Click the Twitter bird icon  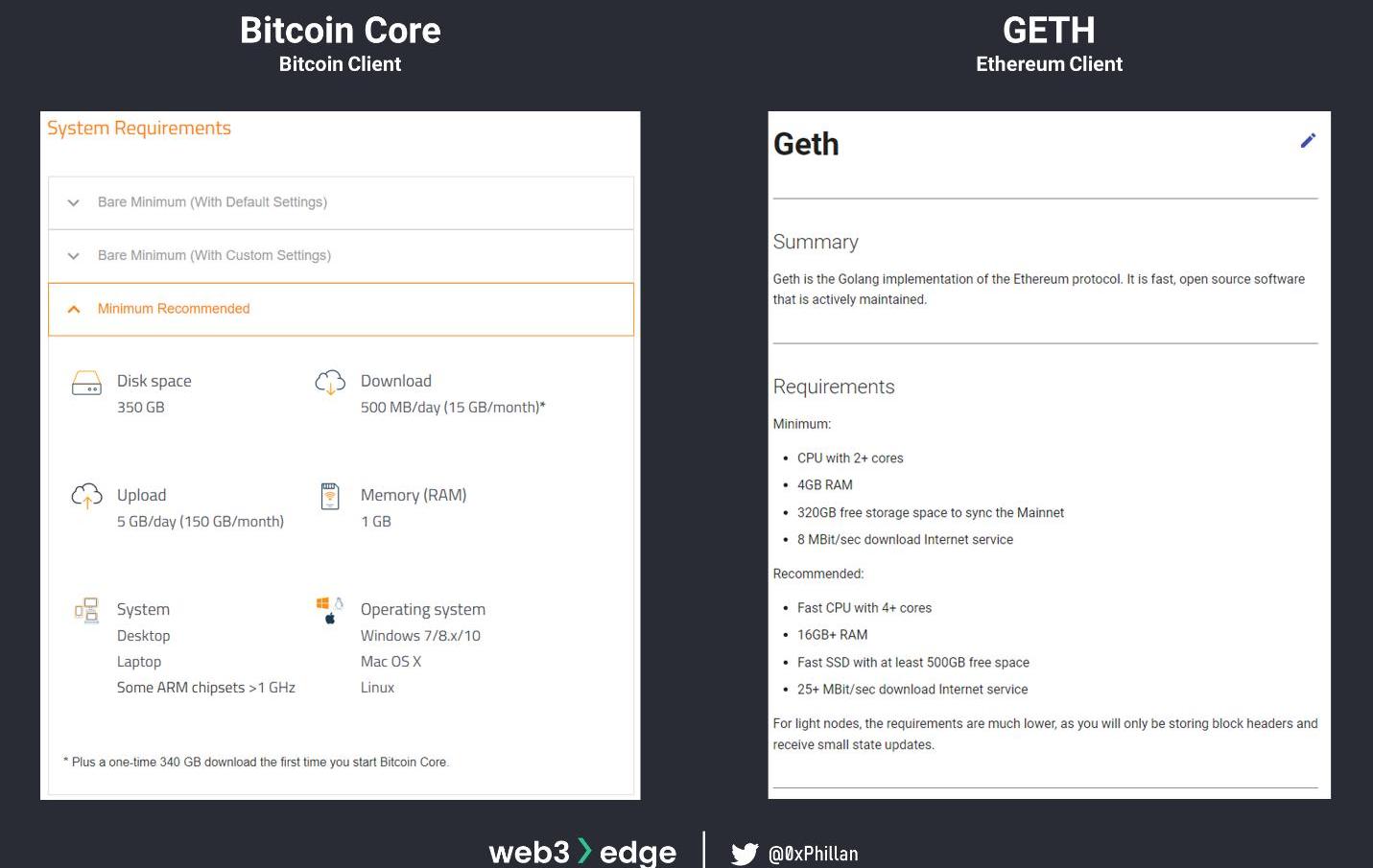(745, 854)
